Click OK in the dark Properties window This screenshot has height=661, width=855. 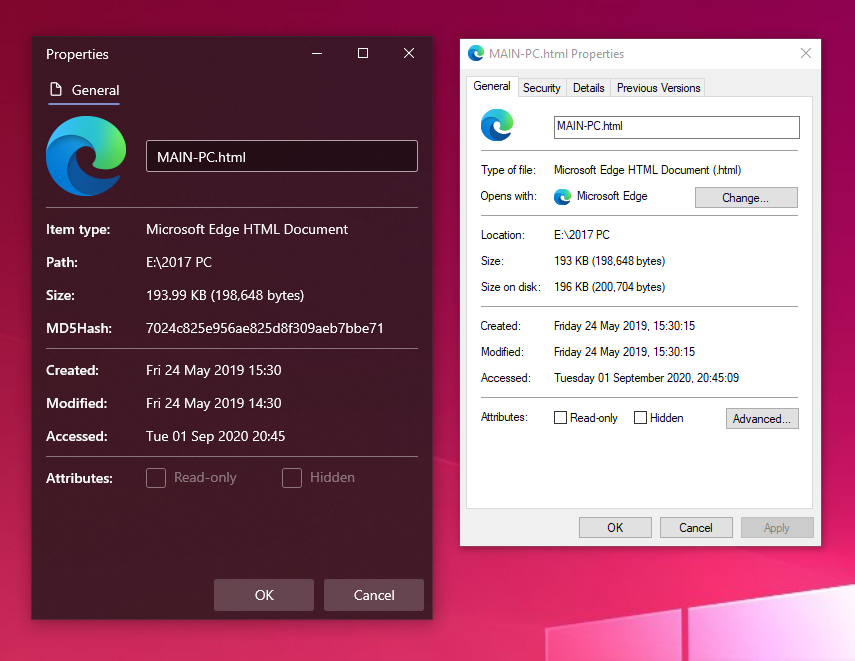click(x=264, y=595)
